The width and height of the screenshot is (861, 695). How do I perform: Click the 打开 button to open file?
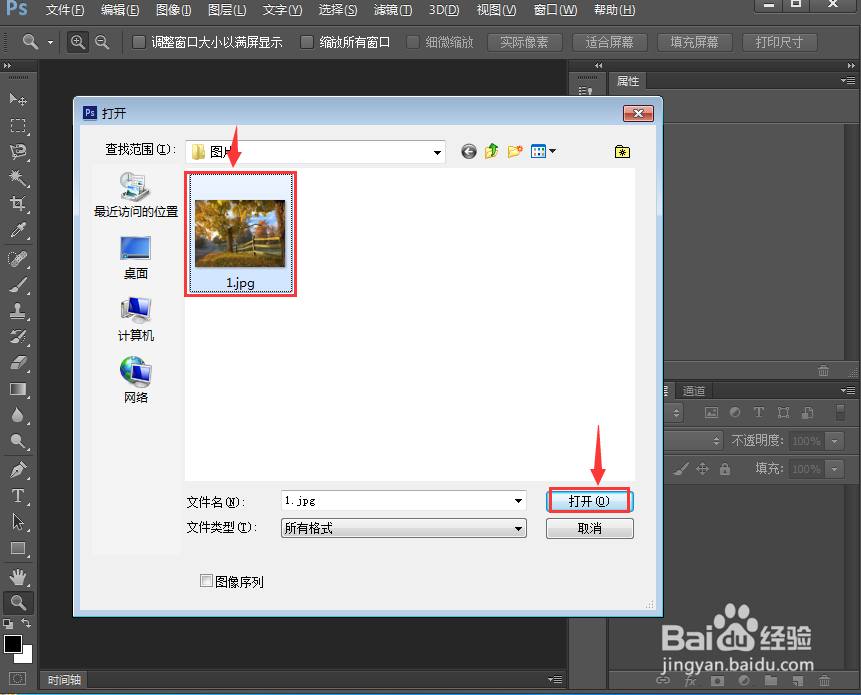coord(589,500)
